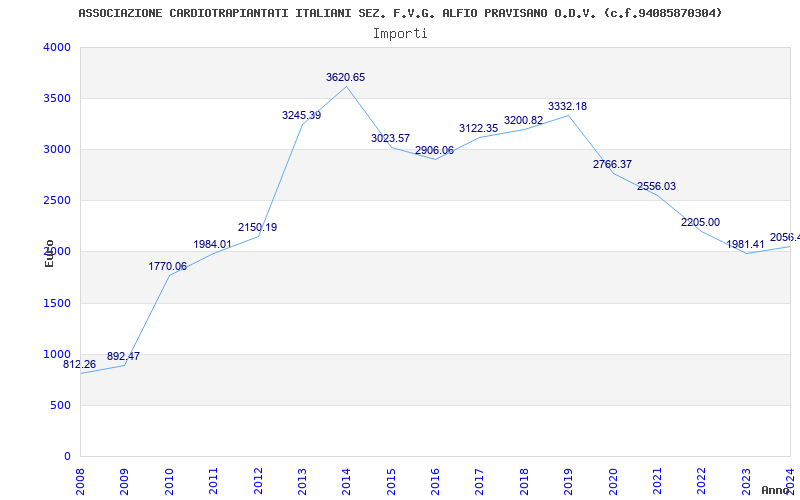
Task: Click the 2012 x-axis year label
Action: click(258, 481)
